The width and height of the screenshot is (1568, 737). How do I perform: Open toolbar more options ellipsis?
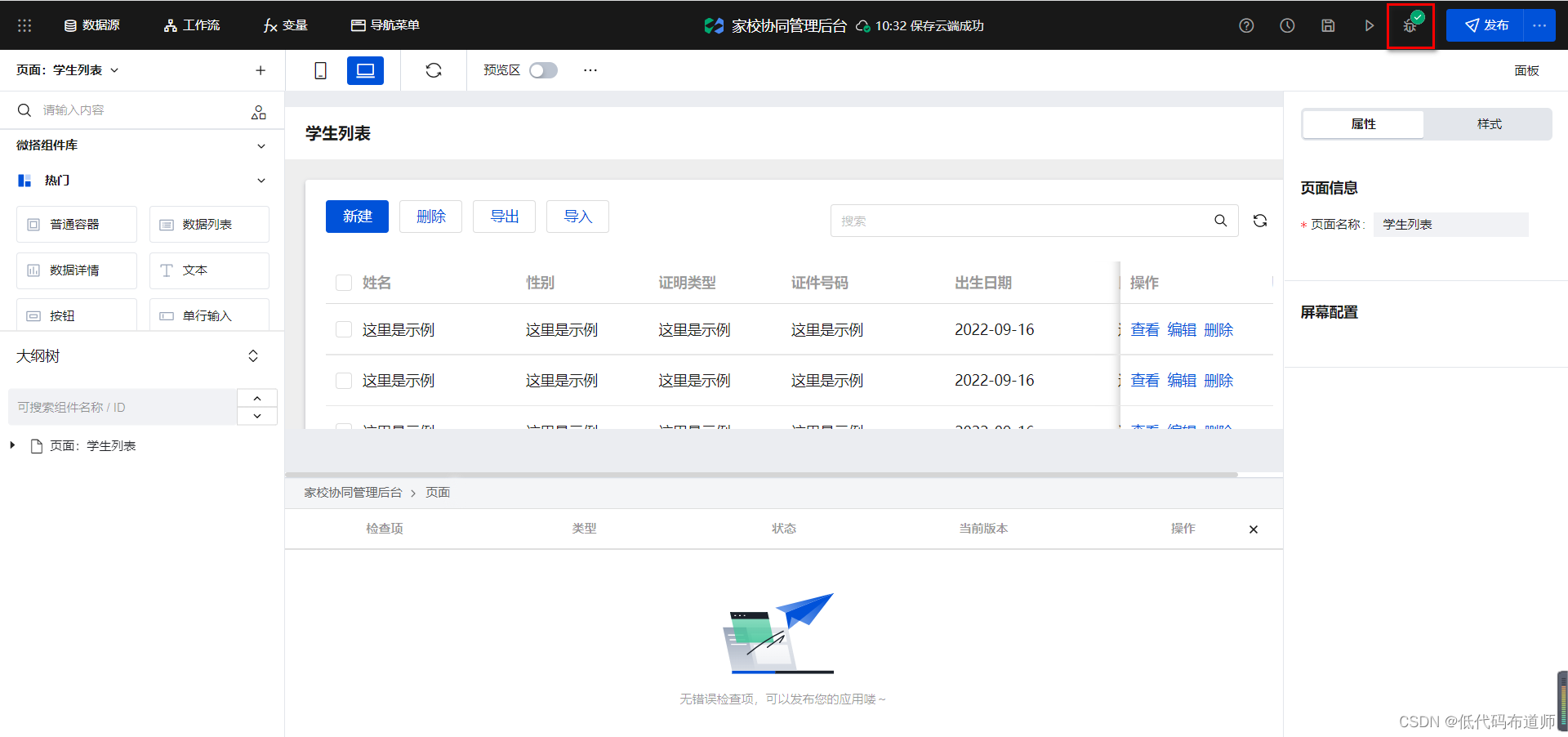590,70
